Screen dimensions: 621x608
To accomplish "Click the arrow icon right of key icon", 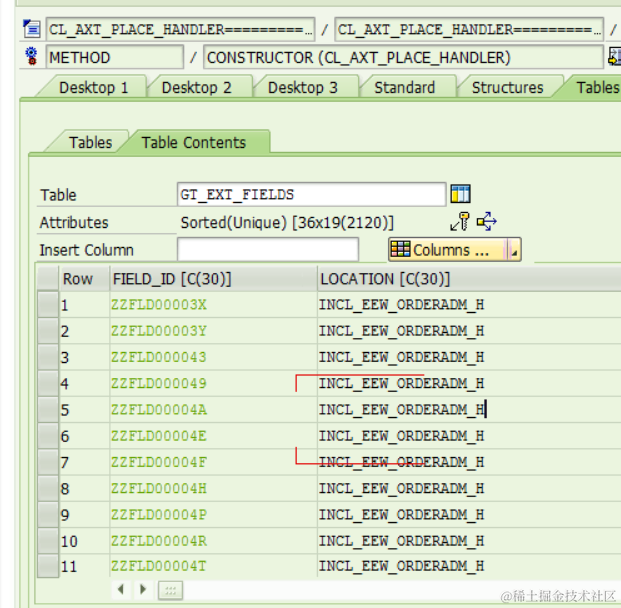I will pos(486,221).
